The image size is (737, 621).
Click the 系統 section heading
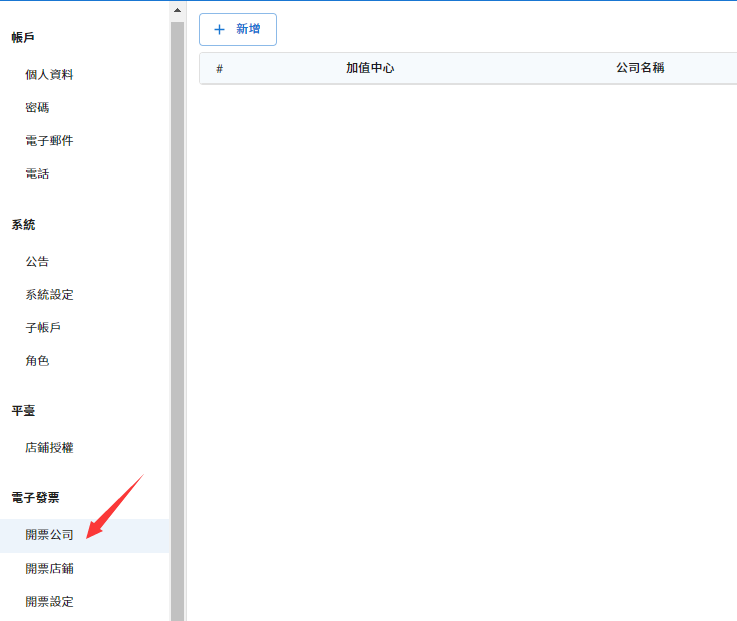[24, 225]
